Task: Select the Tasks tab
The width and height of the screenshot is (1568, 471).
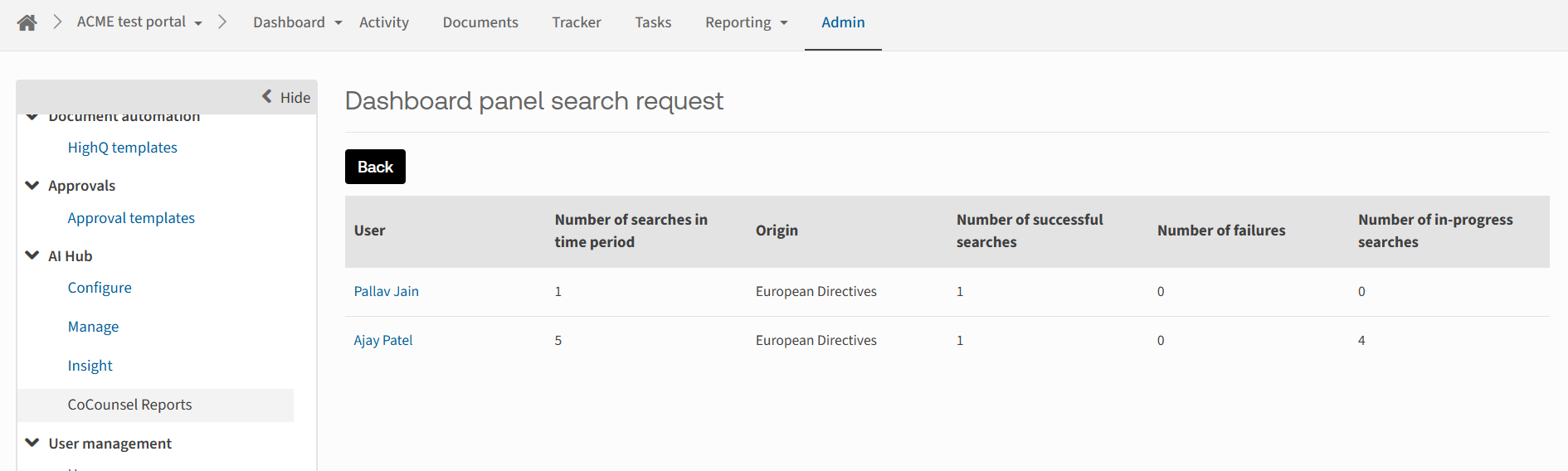Action: (653, 22)
